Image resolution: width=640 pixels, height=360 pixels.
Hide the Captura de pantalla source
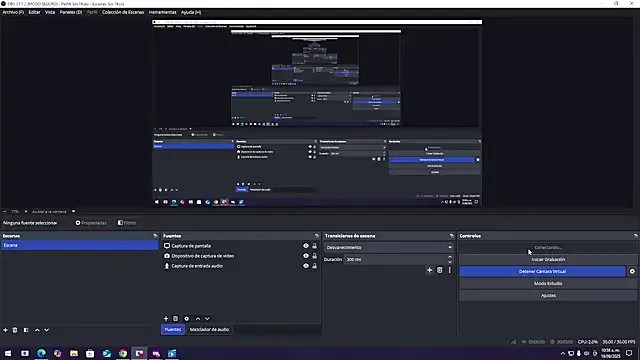[306, 246]
